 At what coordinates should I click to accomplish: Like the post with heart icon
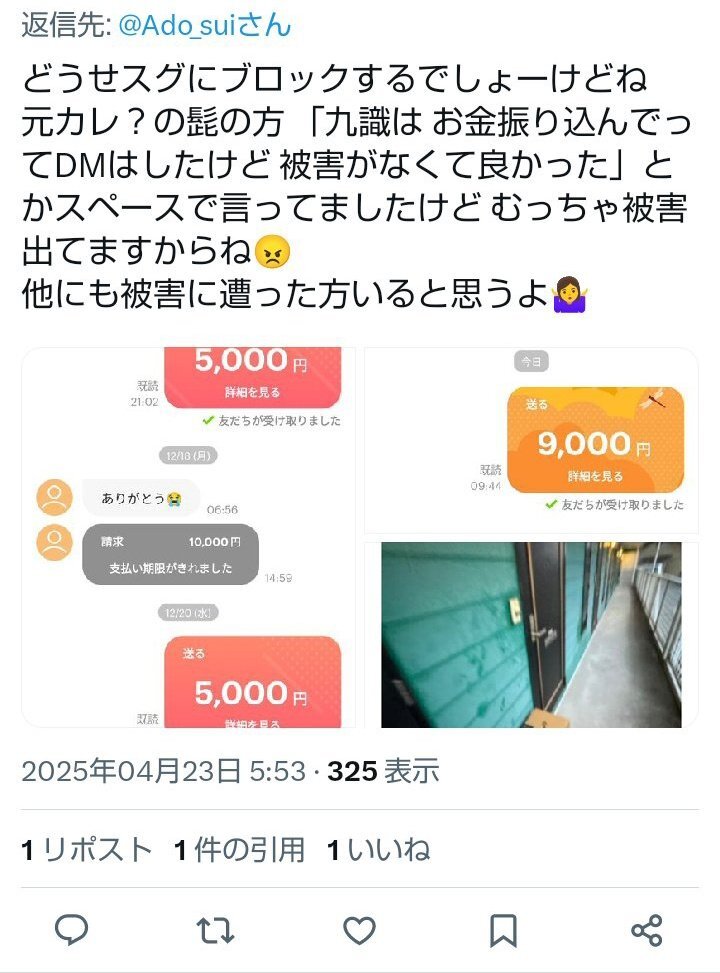359,930
